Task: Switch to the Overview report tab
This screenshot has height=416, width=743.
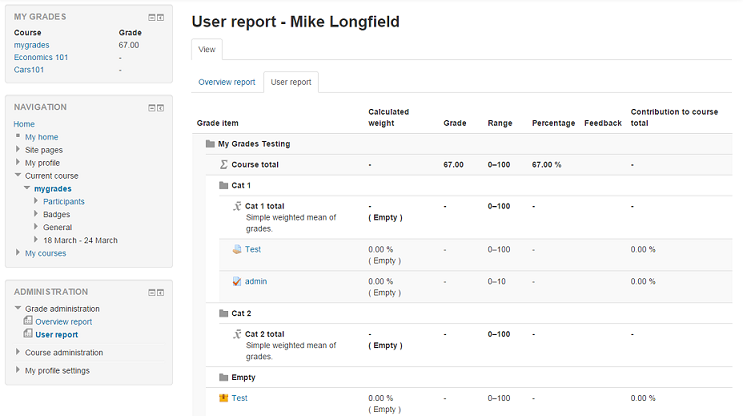Action: click(x=227, y=82)
